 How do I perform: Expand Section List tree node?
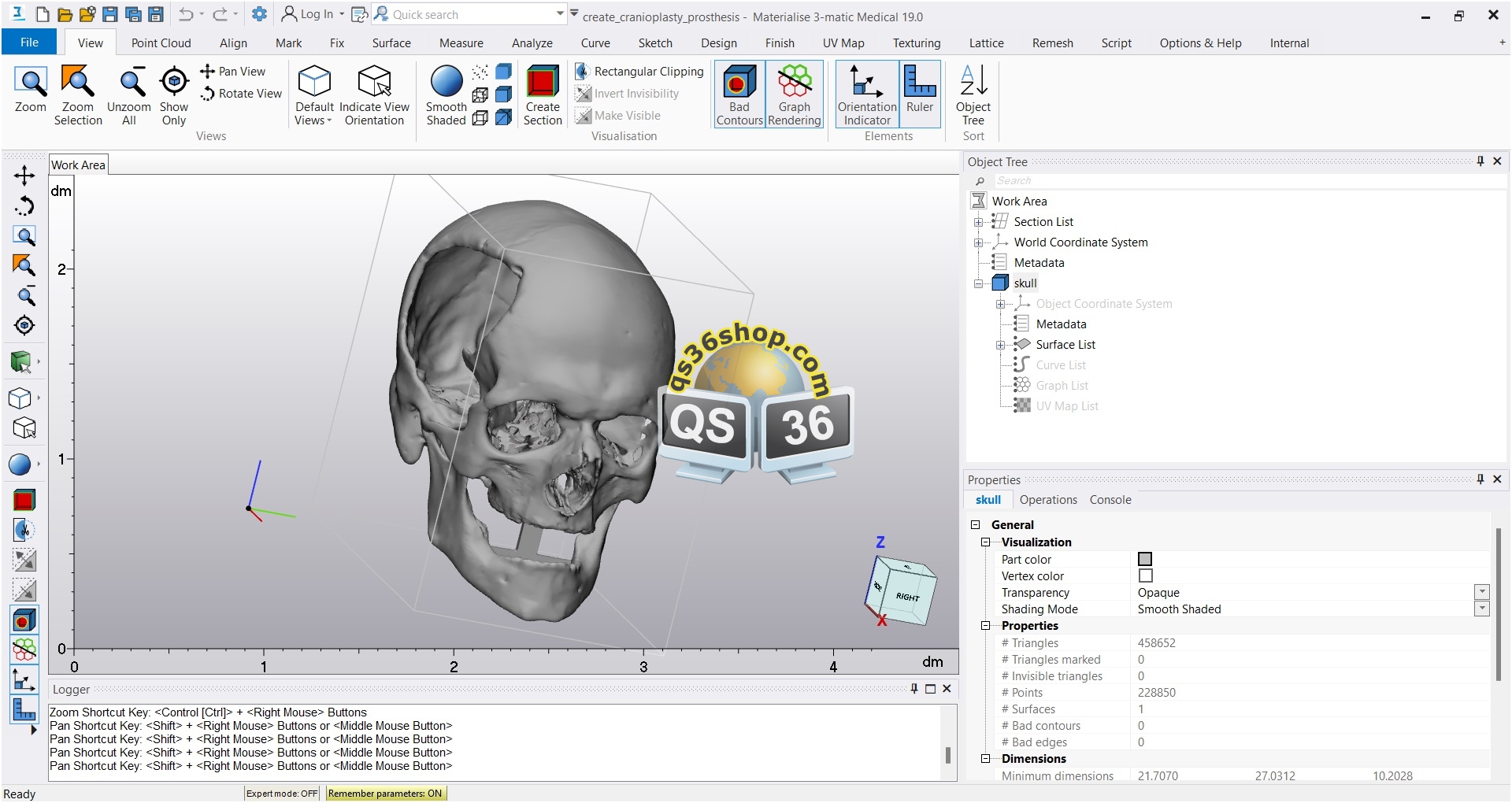978,222
